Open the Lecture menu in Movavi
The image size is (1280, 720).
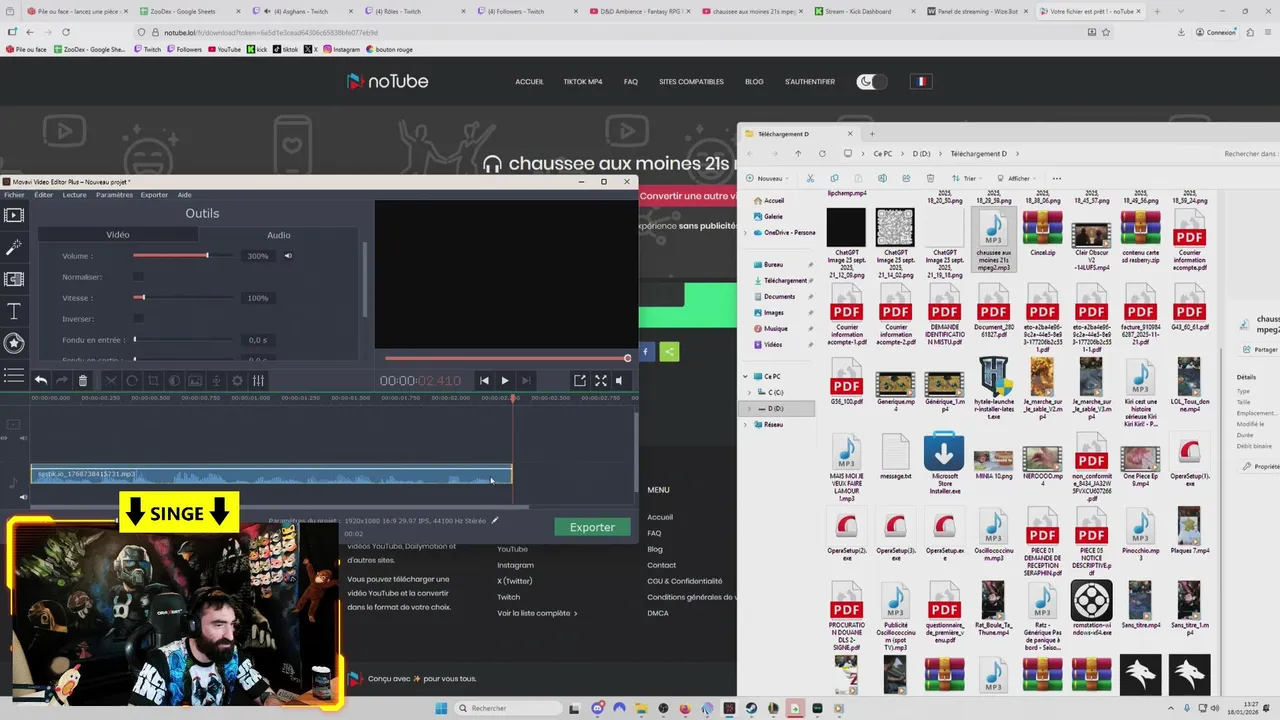(74, 195)
